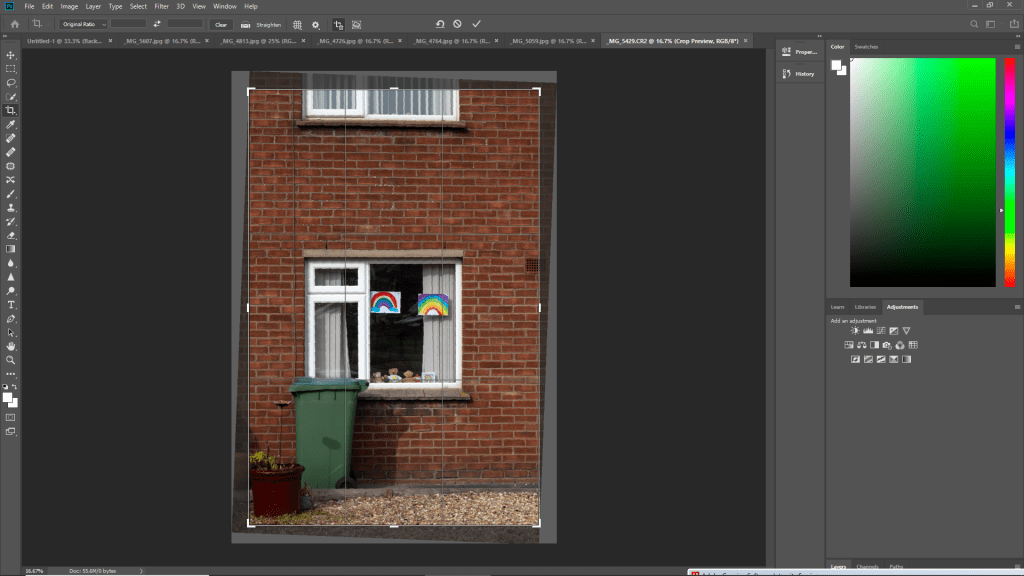The image size is (1024, 576).
Task: Open the crop overlay grid options
Action: (297, 24)
